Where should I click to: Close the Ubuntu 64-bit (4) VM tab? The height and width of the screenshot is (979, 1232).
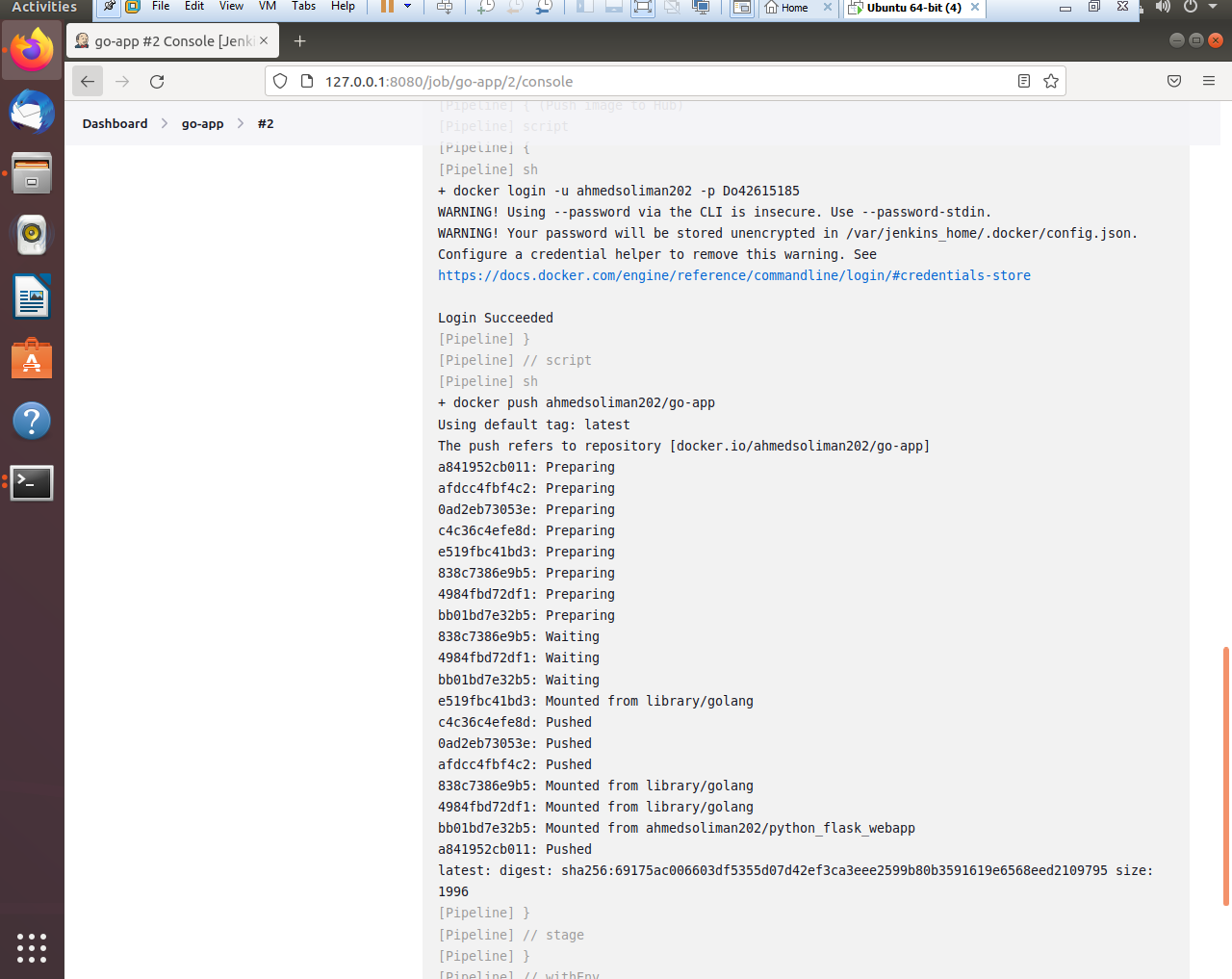[x=975, y=8]
